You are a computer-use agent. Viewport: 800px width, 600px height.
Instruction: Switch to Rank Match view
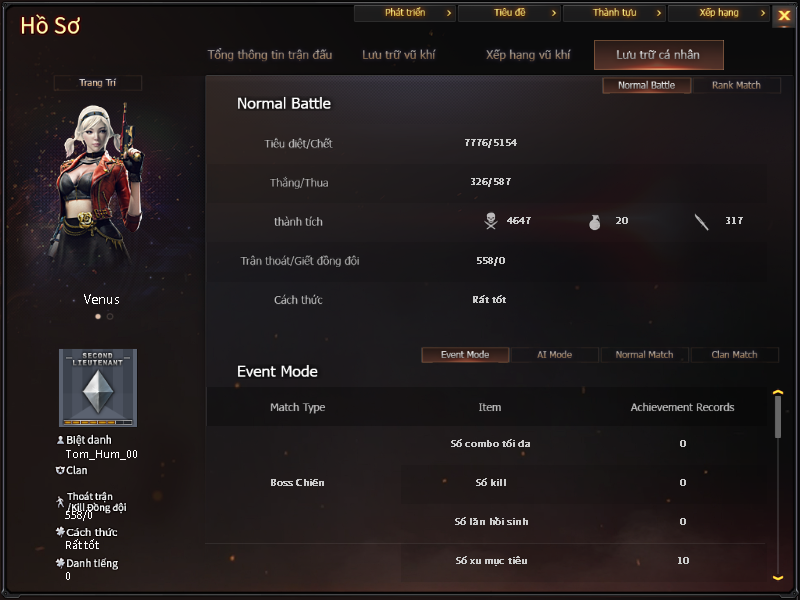(x=736, y=85)
